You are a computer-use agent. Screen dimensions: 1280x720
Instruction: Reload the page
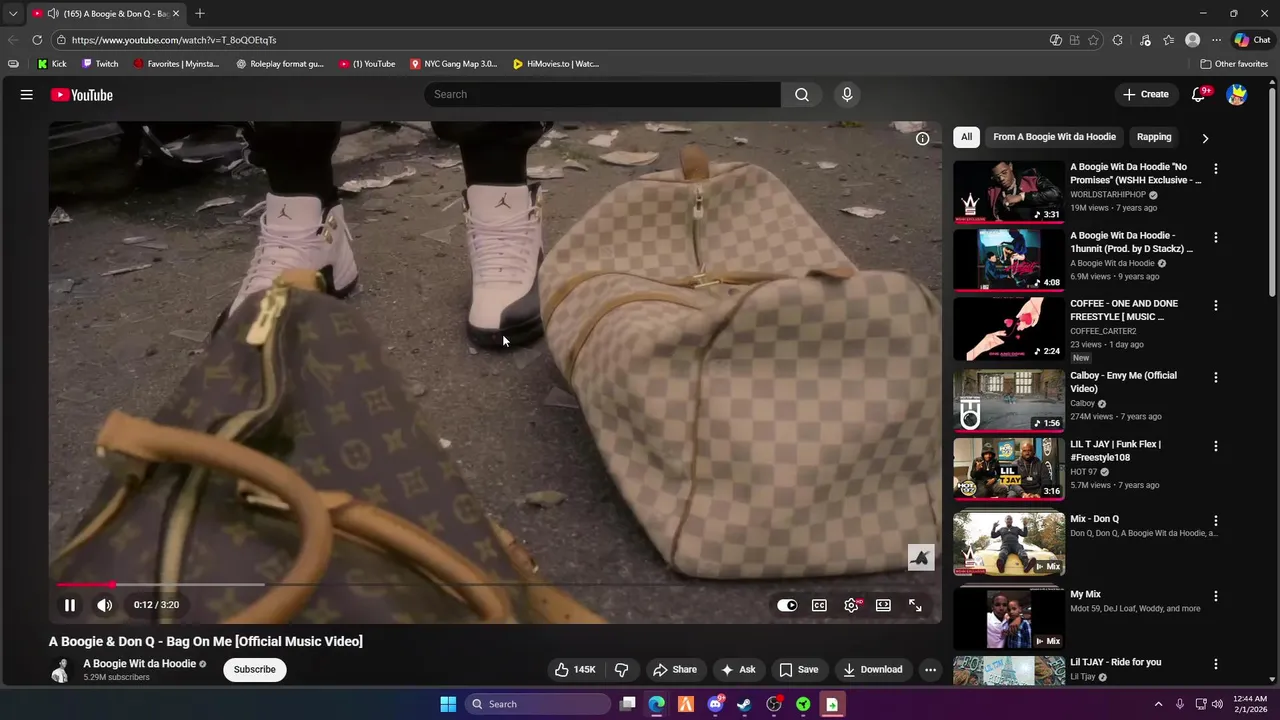[x=37, y=40]
